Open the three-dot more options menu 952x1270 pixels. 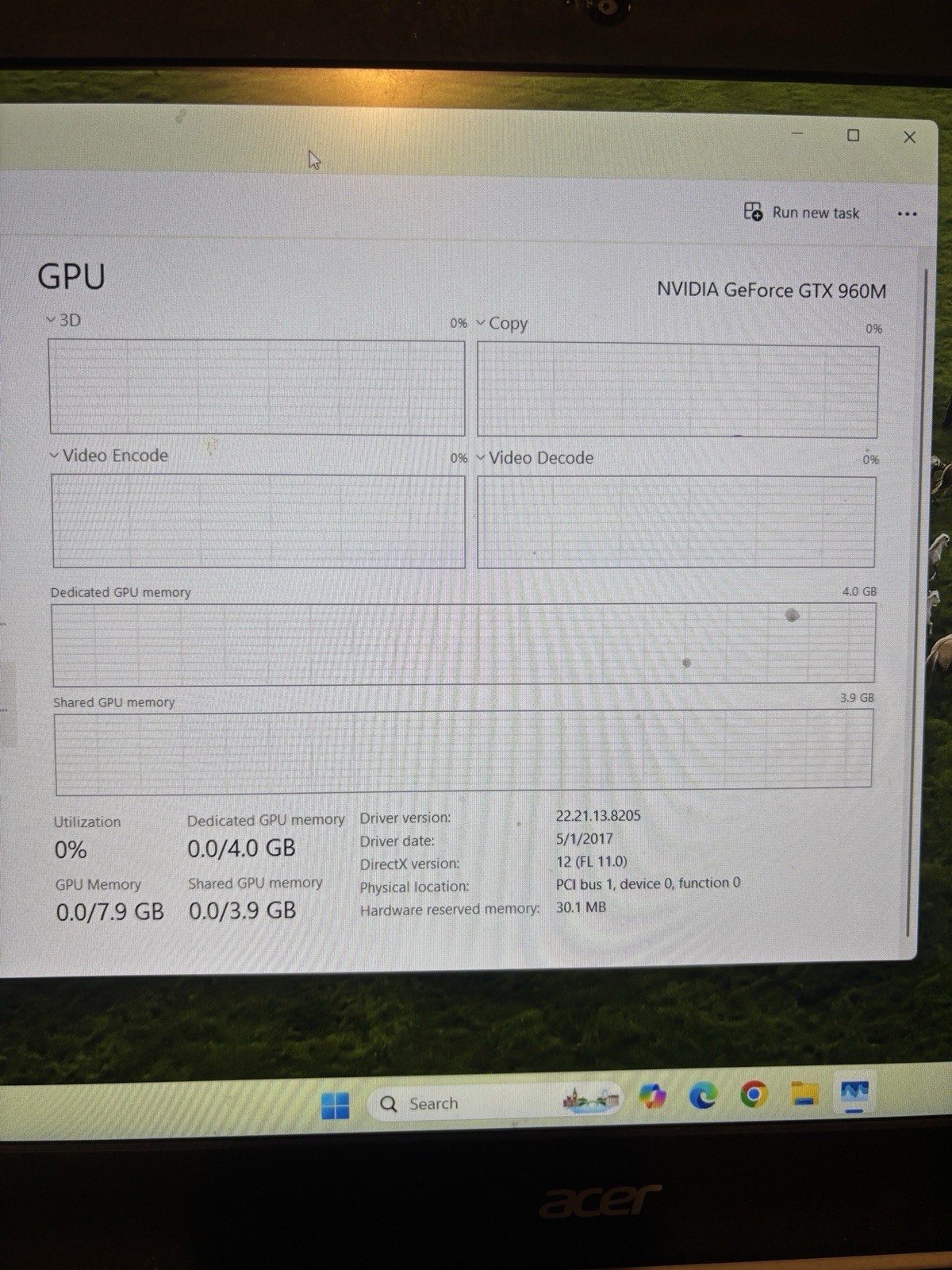908,214
